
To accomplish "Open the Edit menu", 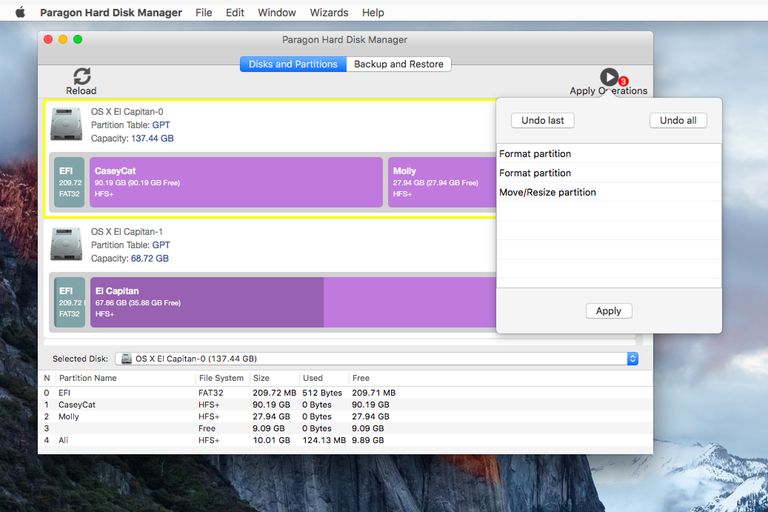I will pyautogui.click(x=235, y=12).
